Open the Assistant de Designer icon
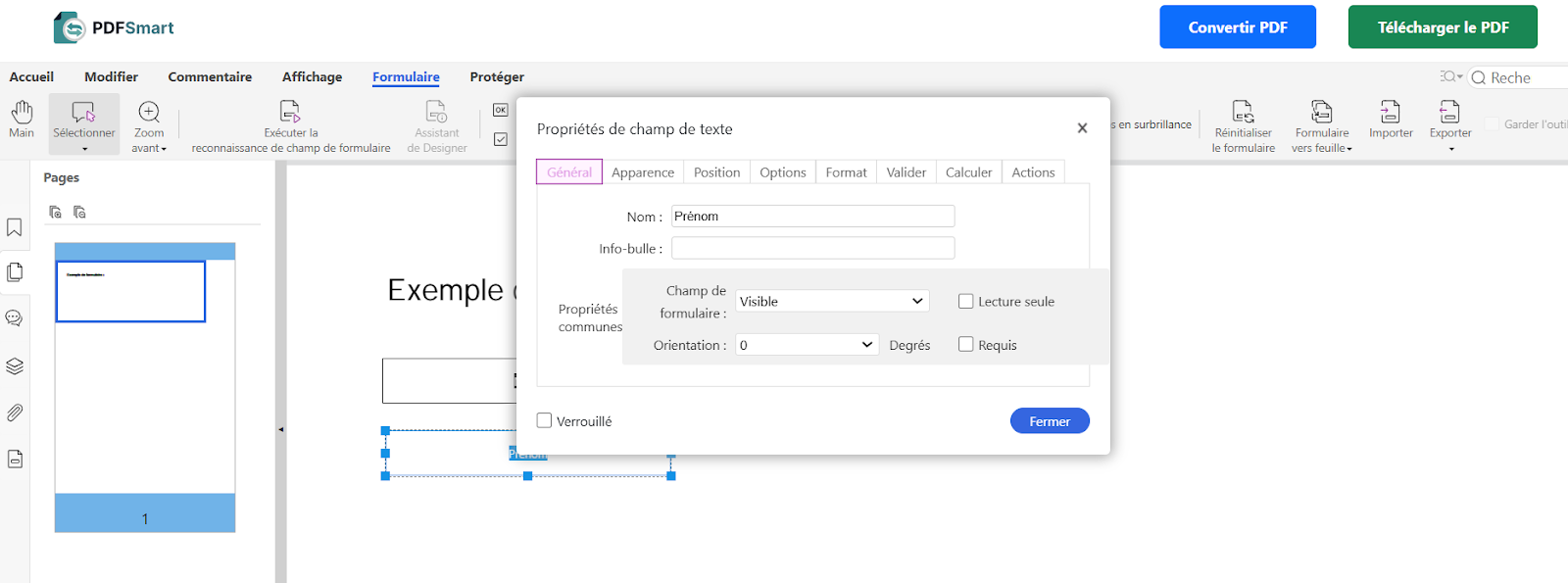 [436, 112]
